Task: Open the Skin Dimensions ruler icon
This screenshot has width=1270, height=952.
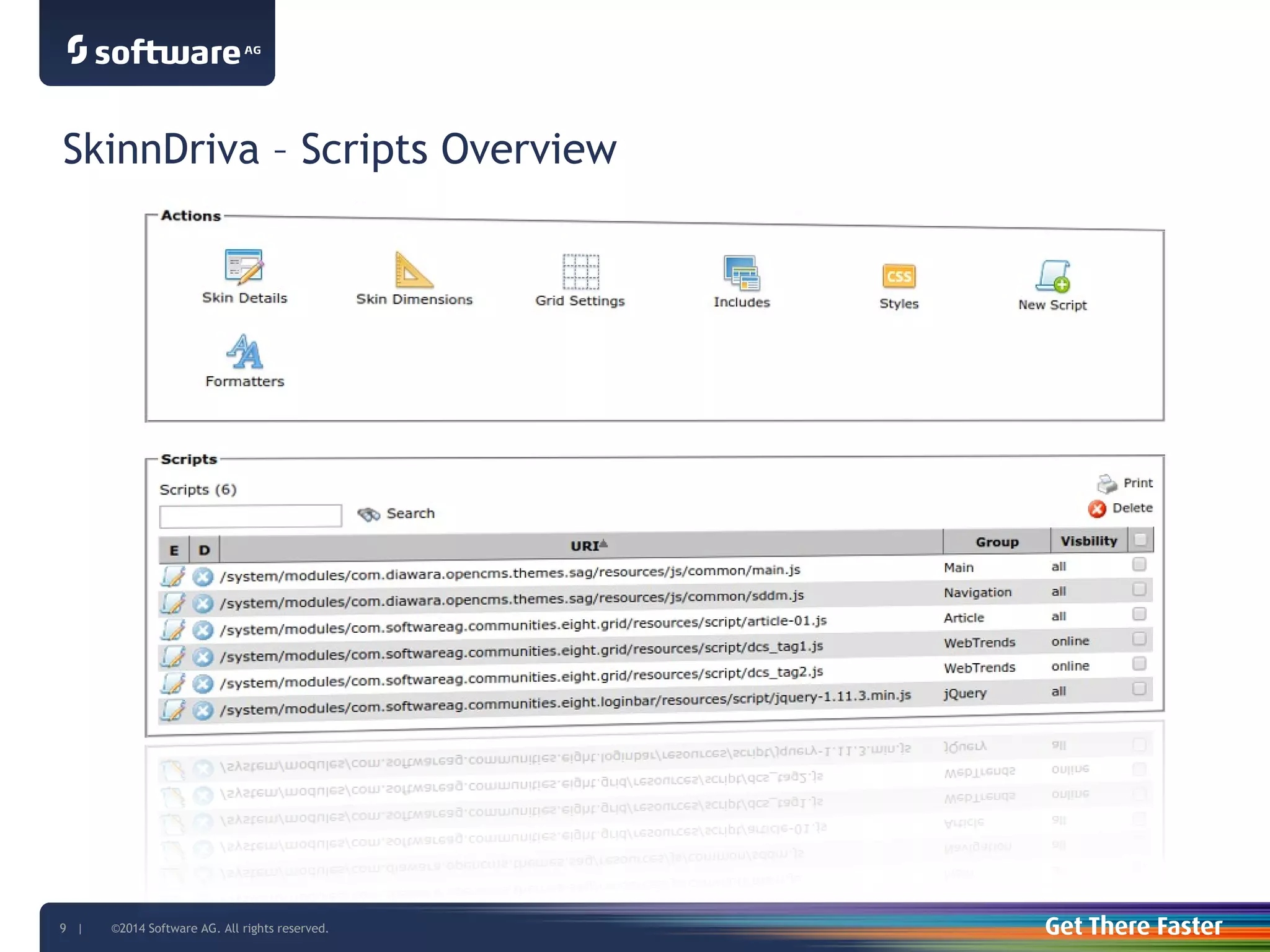Action: [414, 271]
